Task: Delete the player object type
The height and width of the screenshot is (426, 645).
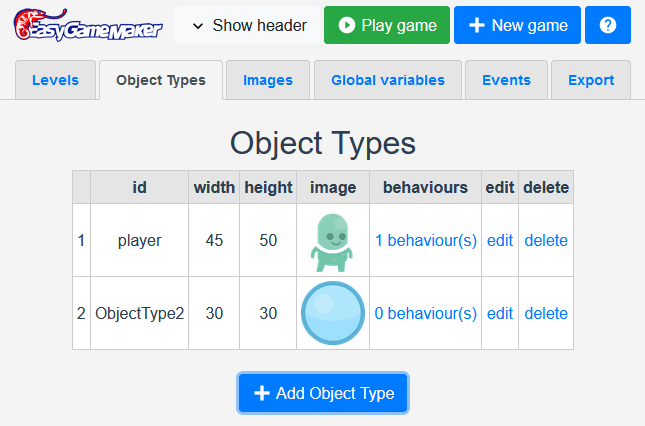Action: [x=546, y=241]
